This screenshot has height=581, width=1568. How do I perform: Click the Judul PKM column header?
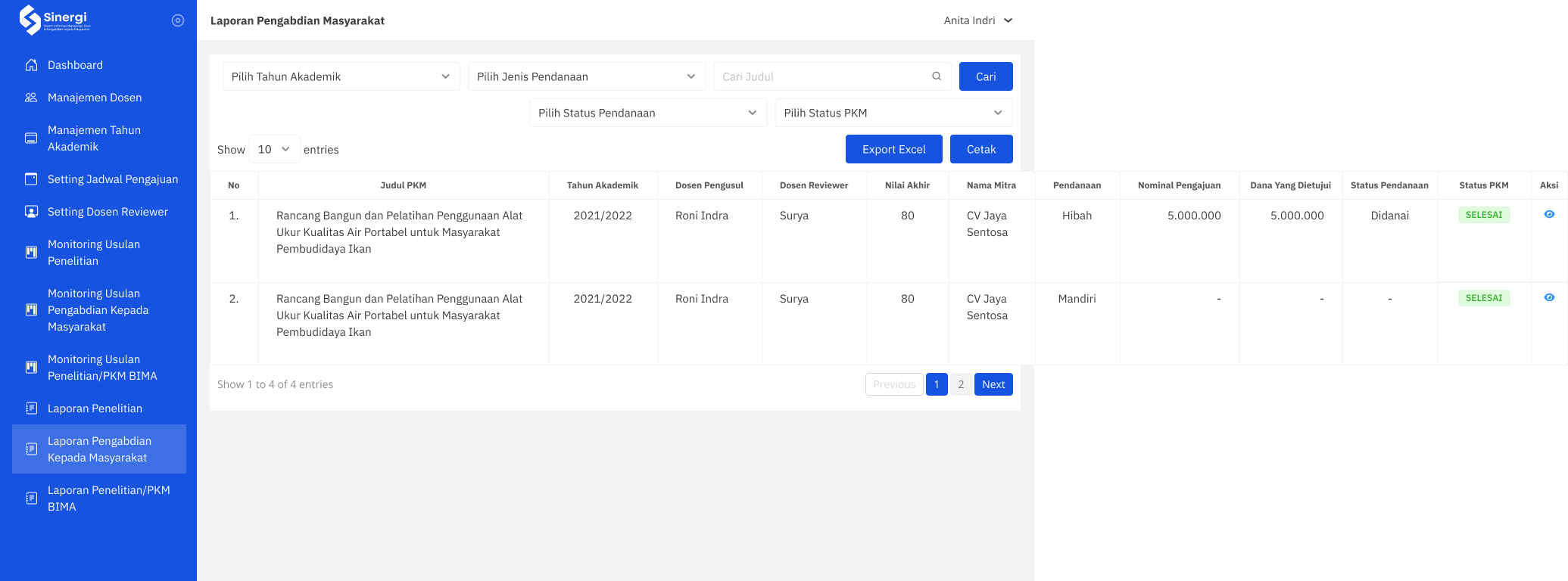point(404,185)
